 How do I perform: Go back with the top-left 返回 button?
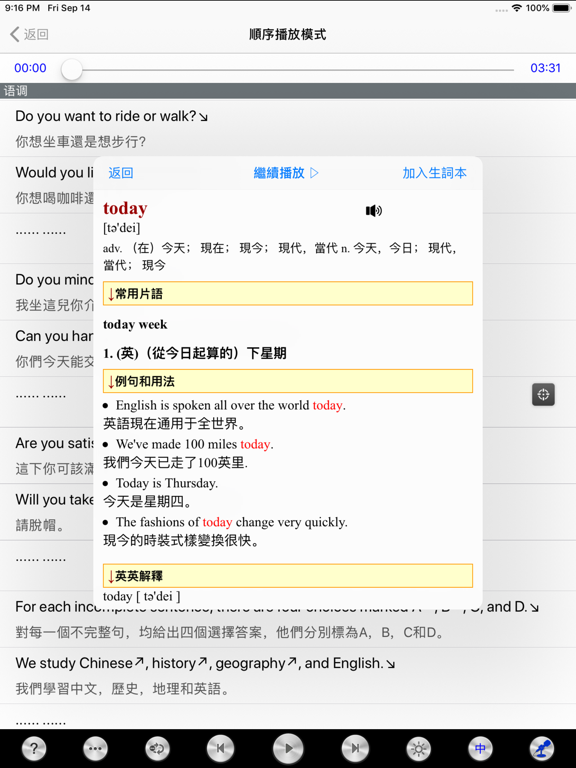[x=29, y=34]
